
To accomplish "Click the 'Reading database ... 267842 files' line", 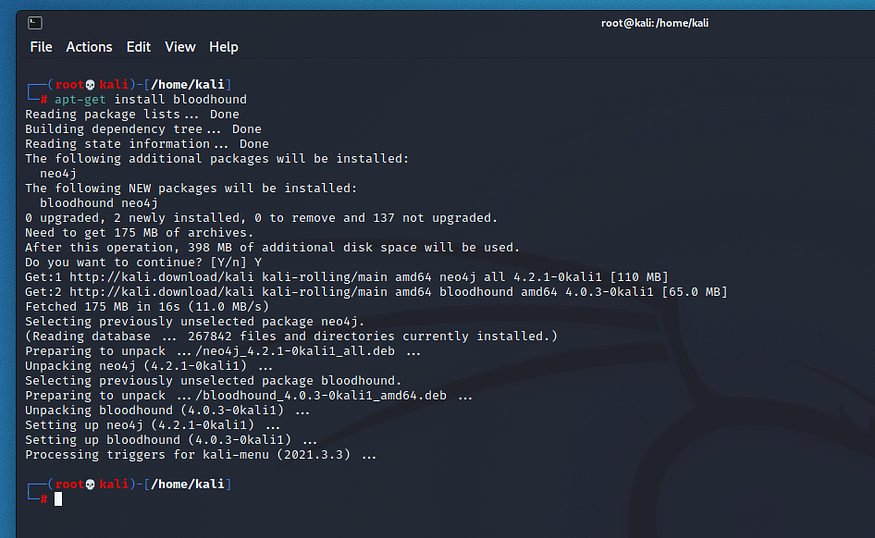I will tap(291, 336).
